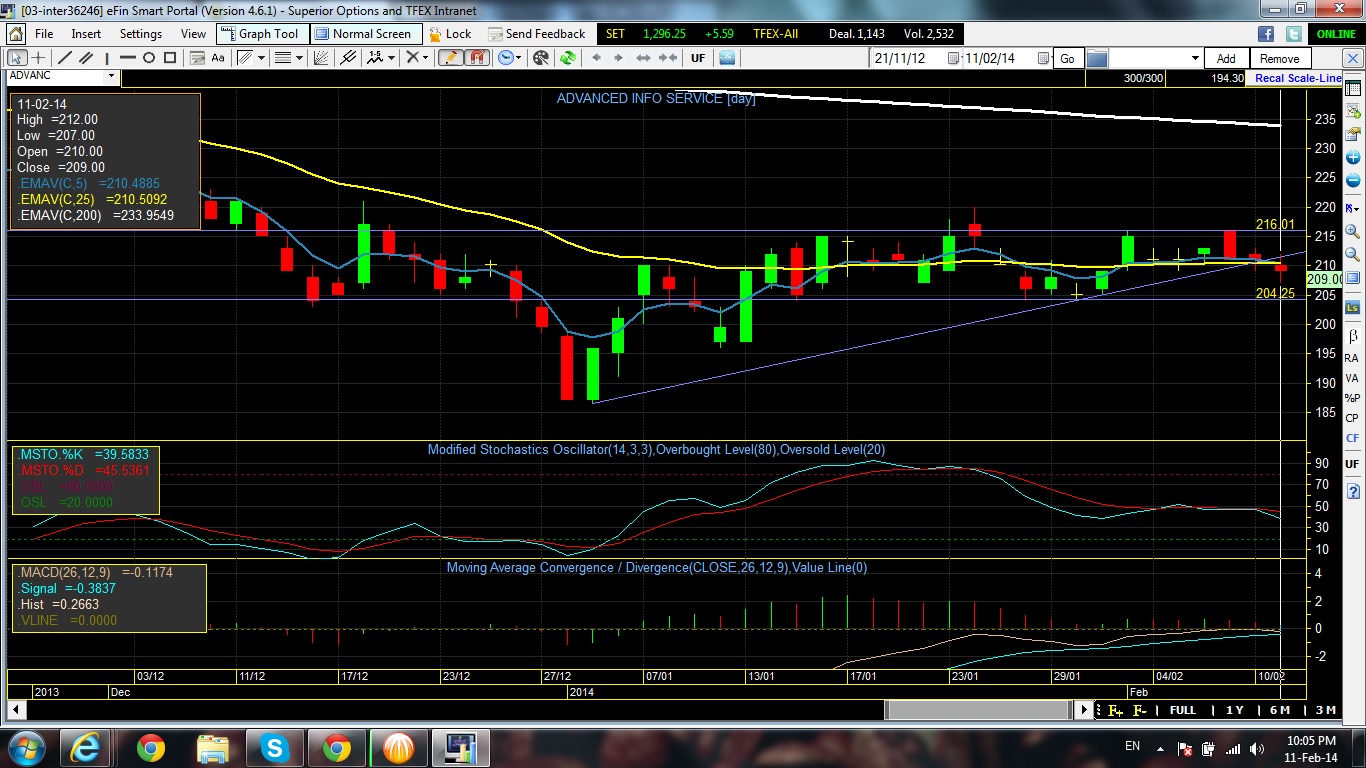Viewport: 1366px width, 768px height.
Task: Switch chart range to 6 M
Action: (1280, 710)
